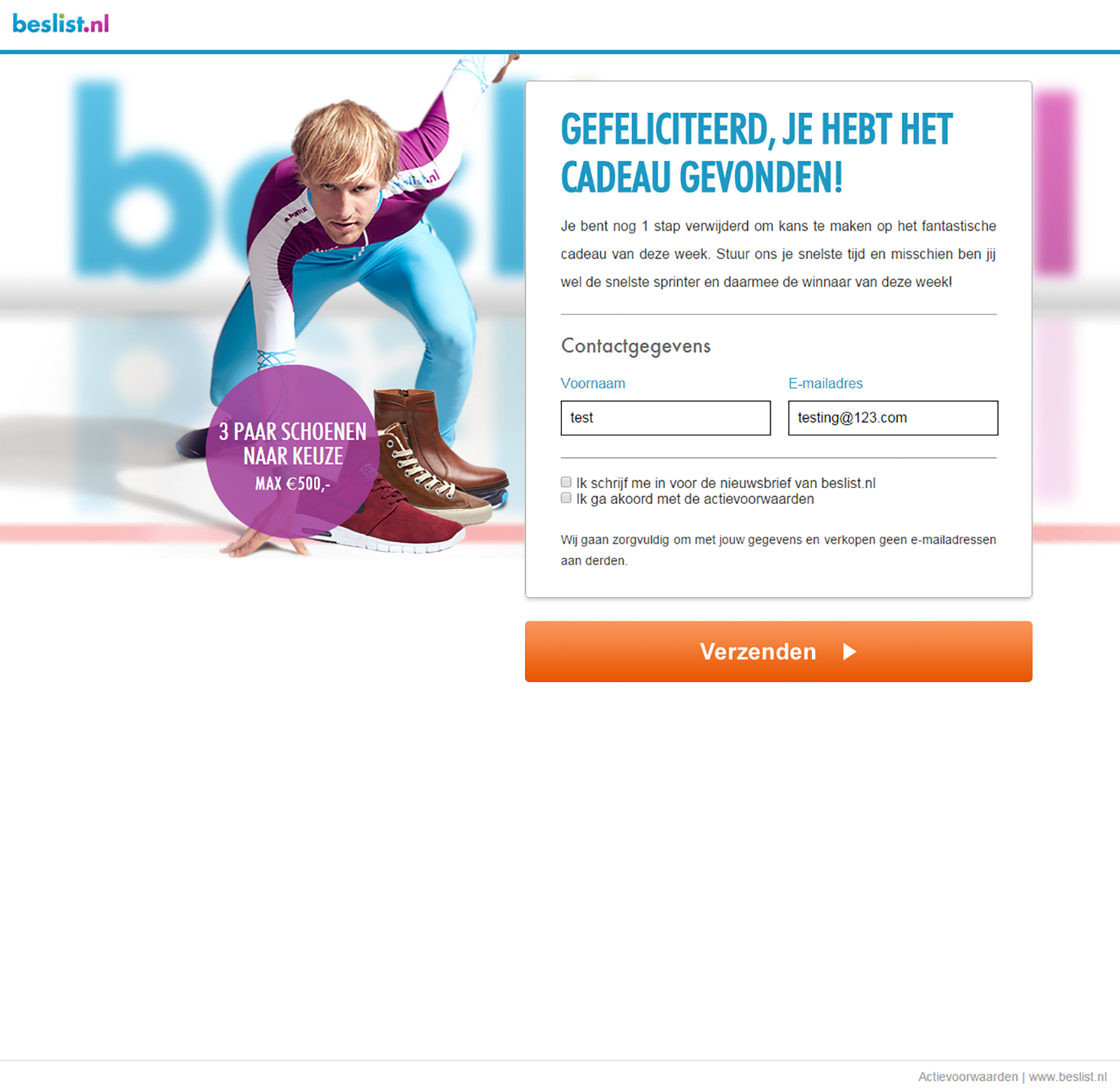Click the newsletter checkbox label text

click(x=726, y=483)
